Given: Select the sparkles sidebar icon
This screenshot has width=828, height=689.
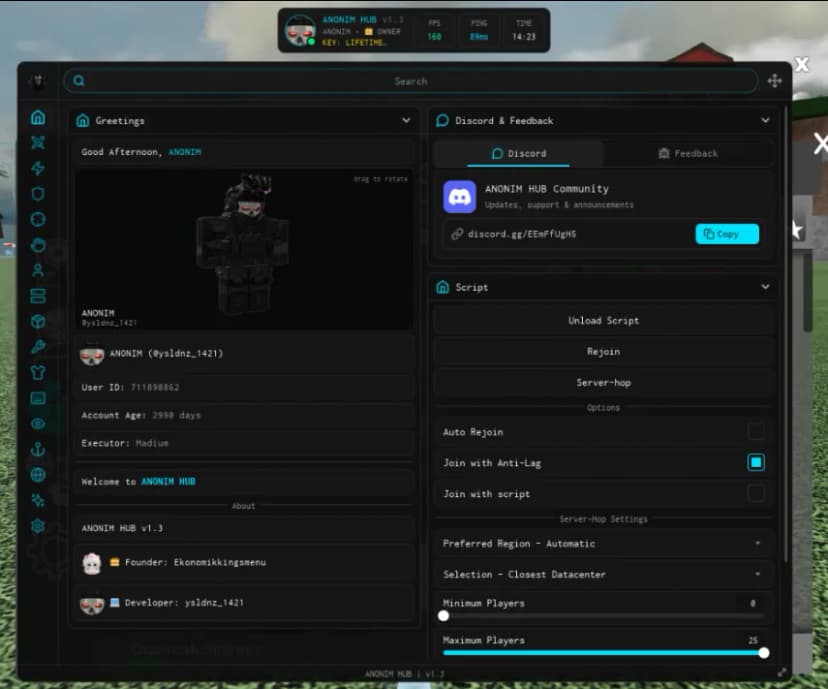Looking at the screenshot, I should coord(38,500).
